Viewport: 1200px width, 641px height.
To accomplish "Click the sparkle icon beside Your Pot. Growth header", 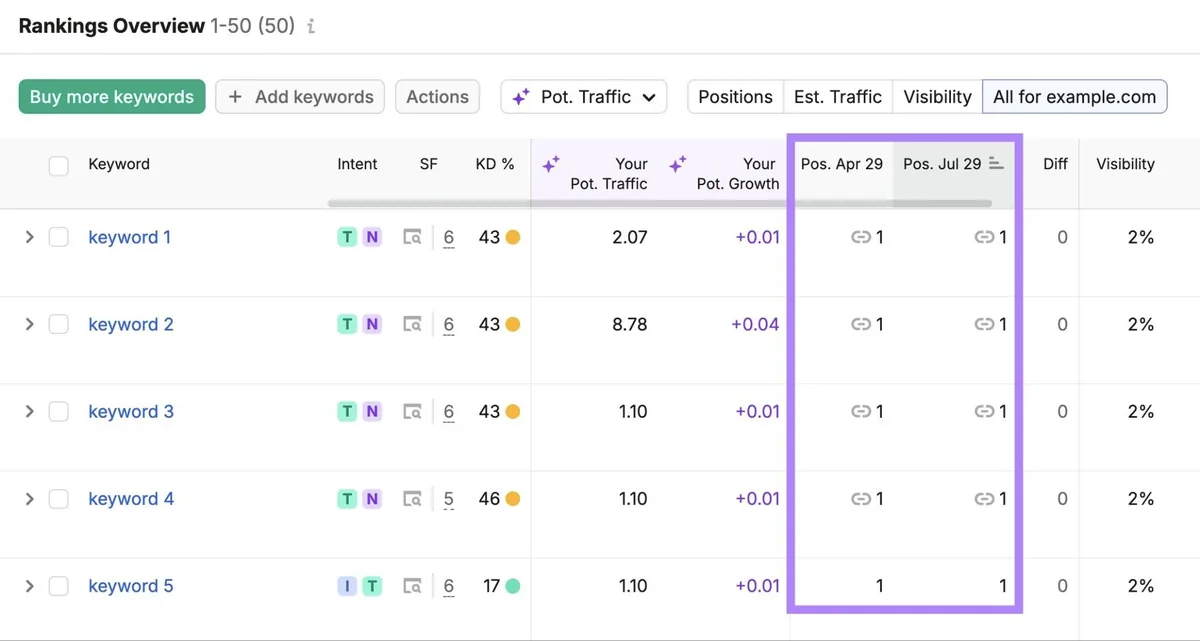I will point(677,164).
